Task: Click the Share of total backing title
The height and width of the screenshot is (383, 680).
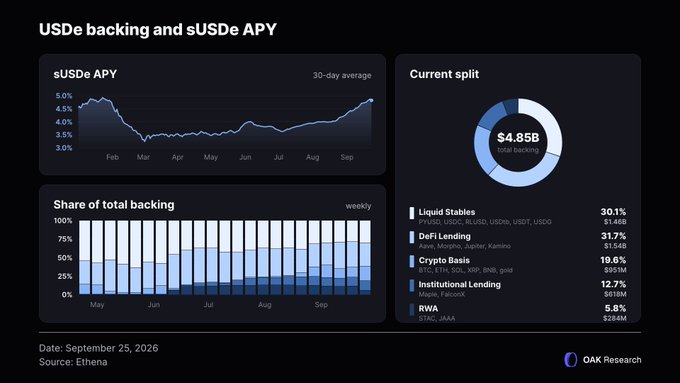Action: click(x=114, y=205)
